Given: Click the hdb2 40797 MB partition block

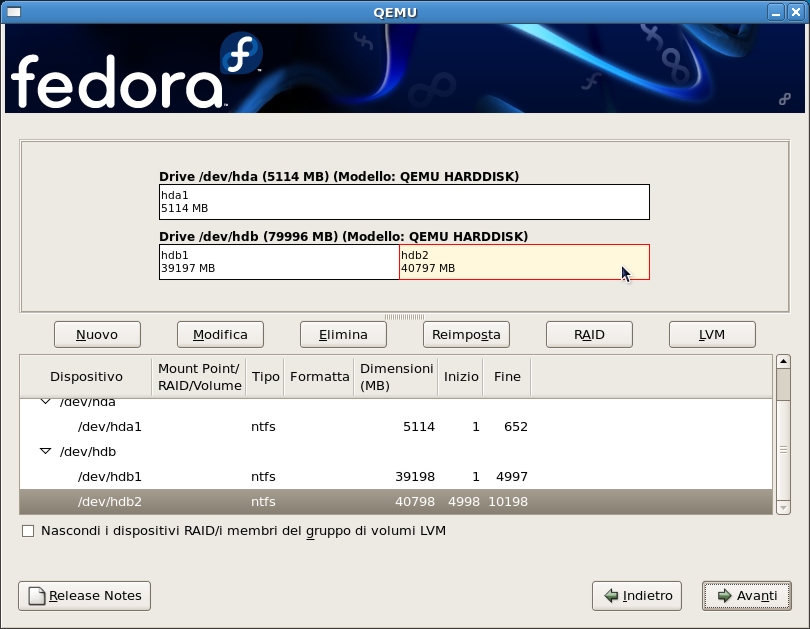Looking at the screenshot, I should pyautogui.click(x=524, y=262).
